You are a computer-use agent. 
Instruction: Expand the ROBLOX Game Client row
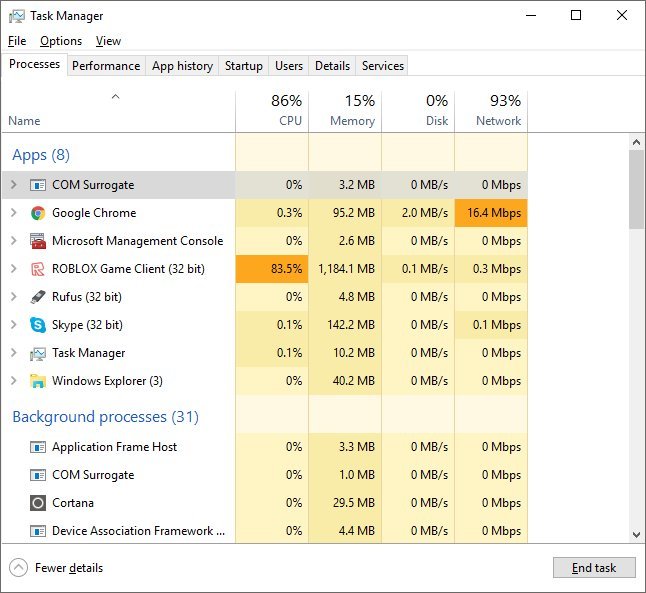tap(14, 269)
